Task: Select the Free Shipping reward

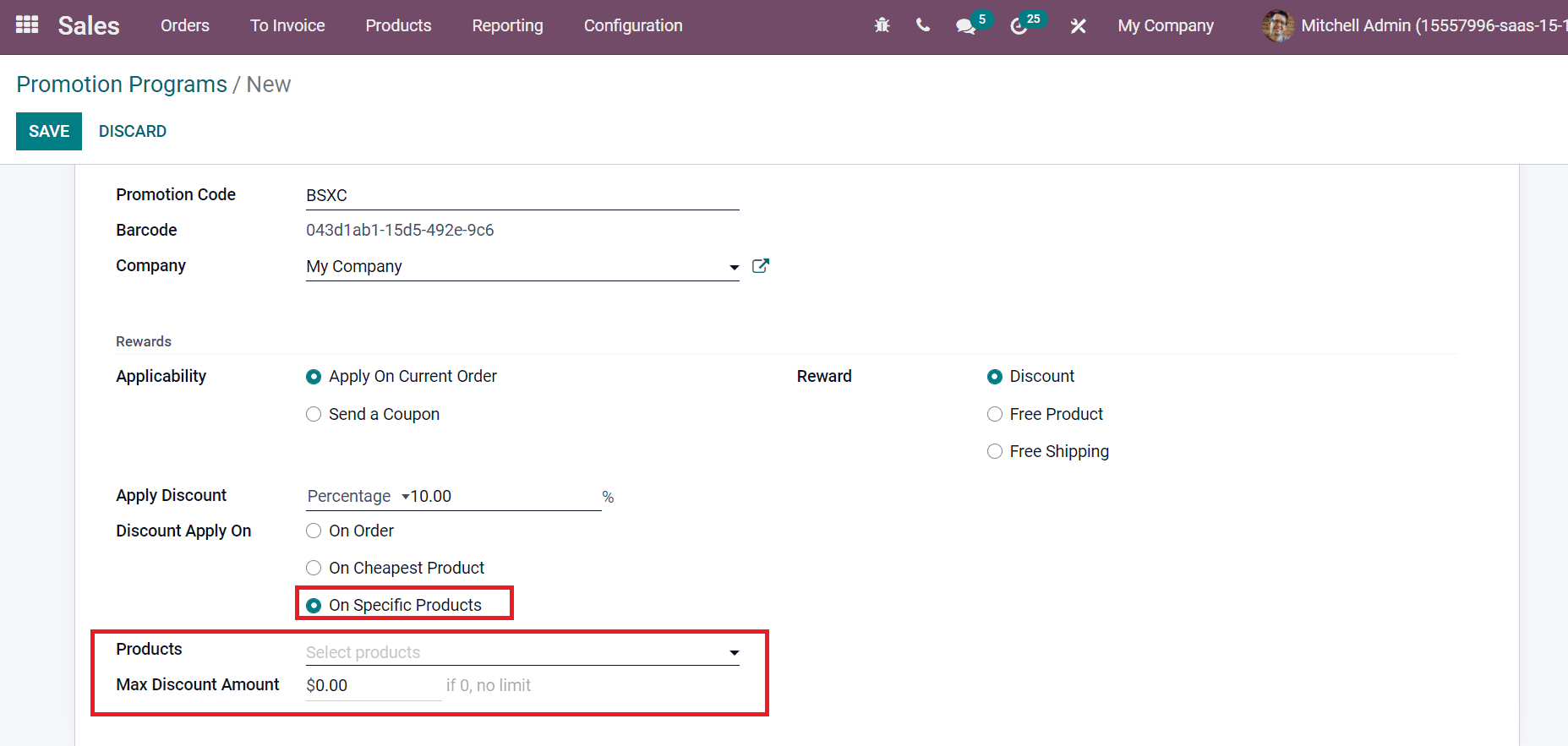Action: [x=995, y=451]
